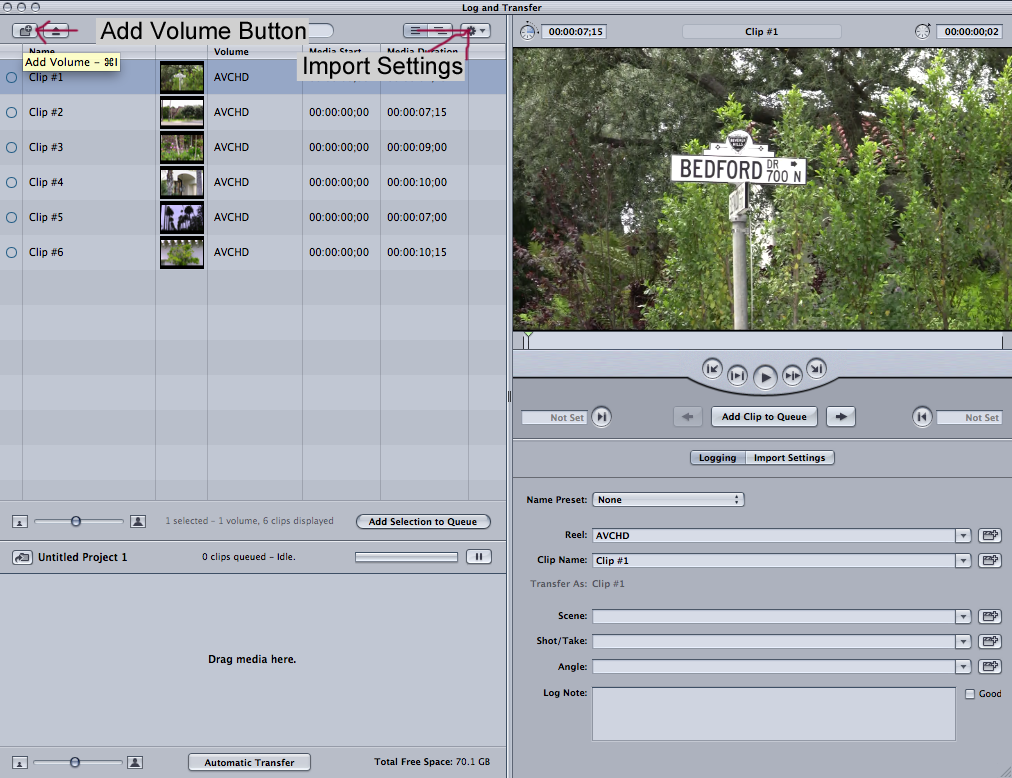Play the clip in the preview
The image size is (1012, 778).
pyautogui.click(x=765, y=377)
